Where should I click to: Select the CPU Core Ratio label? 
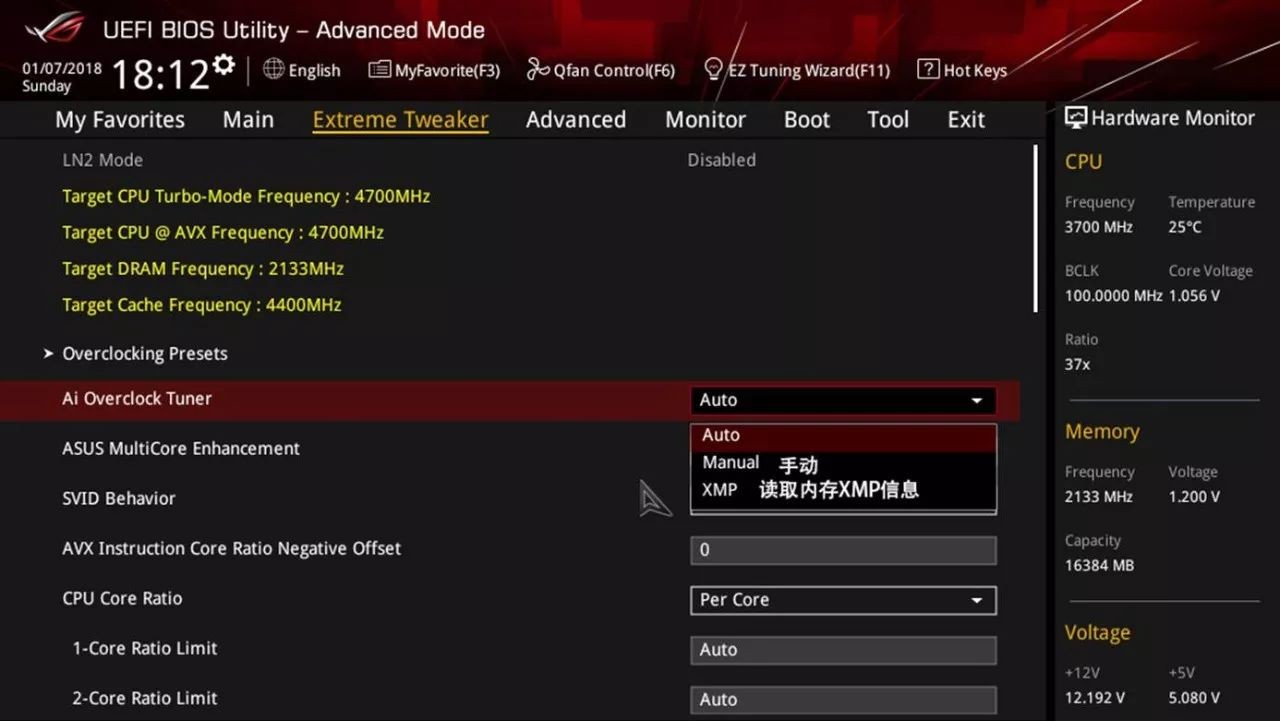tap(122, 599)
